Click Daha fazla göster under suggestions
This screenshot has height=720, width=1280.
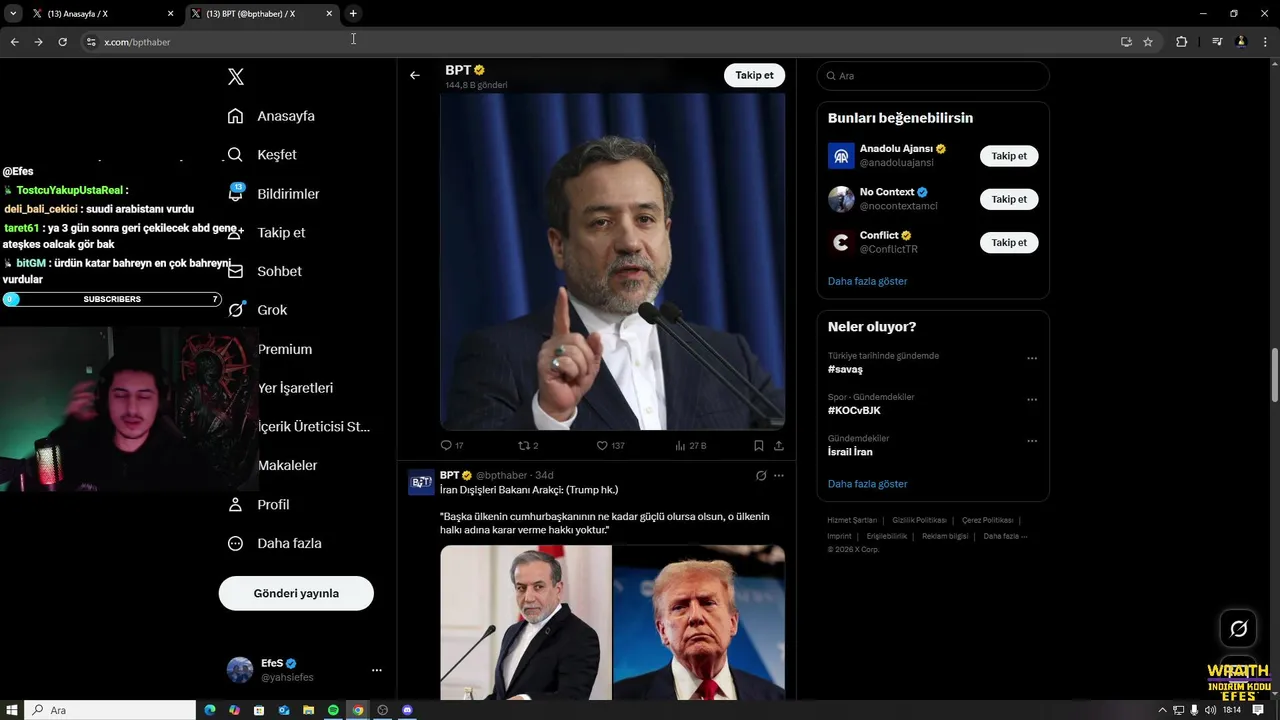tap(867, 281)
